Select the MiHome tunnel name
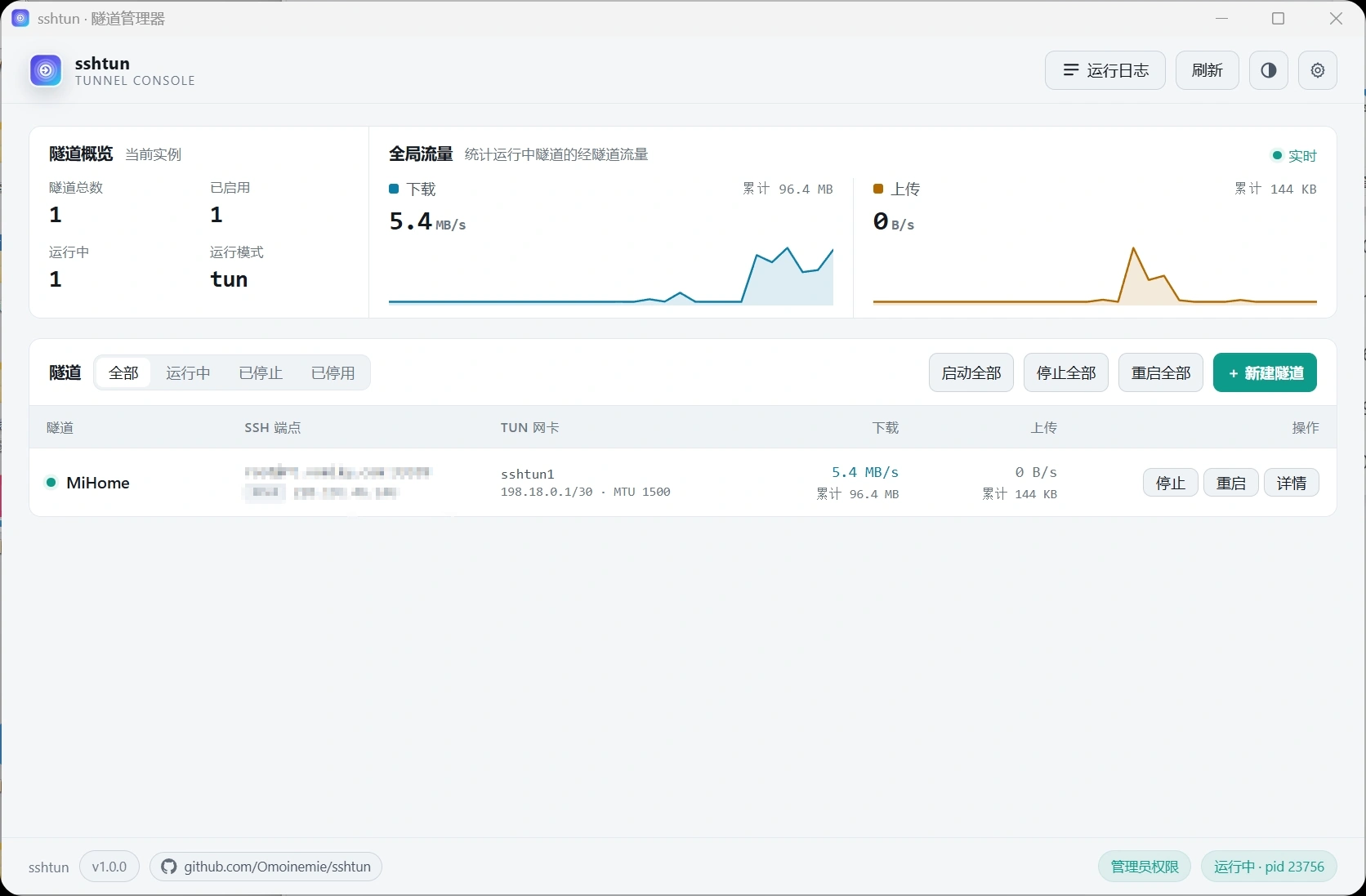Viewport: 1366px width, 896px height. [98, 483]
